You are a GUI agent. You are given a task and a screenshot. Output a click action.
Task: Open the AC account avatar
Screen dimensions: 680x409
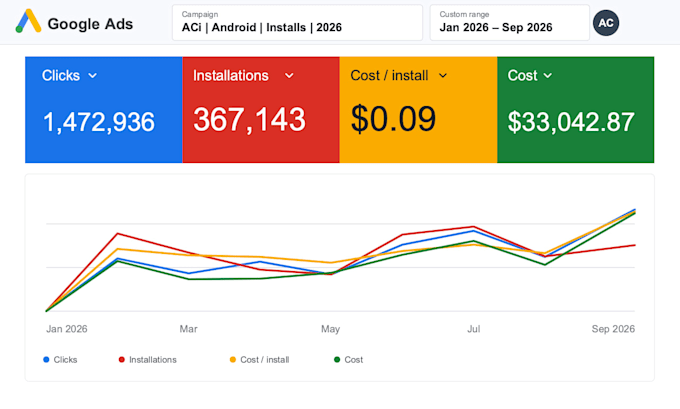click(x=606, y=23)
